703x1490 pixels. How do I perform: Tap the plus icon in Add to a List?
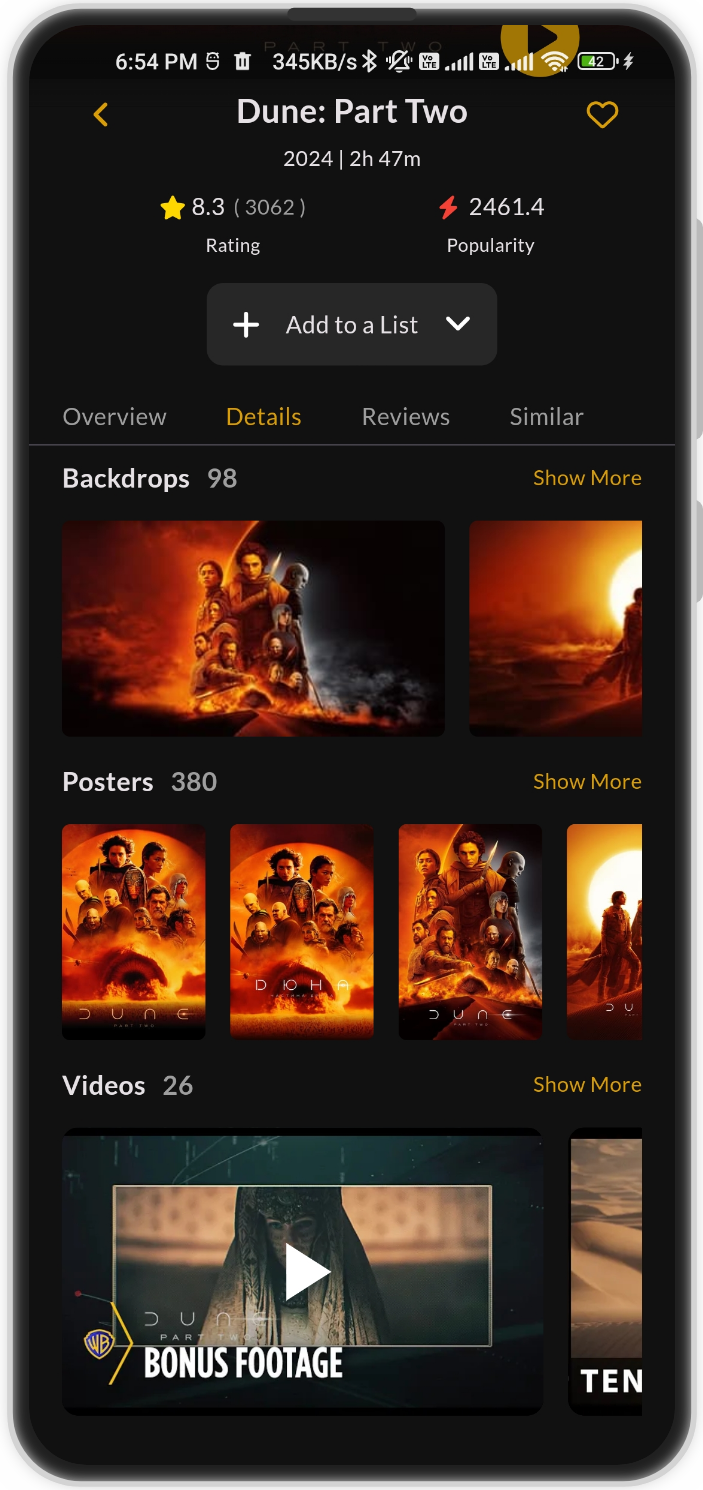[x=246, y=325]
